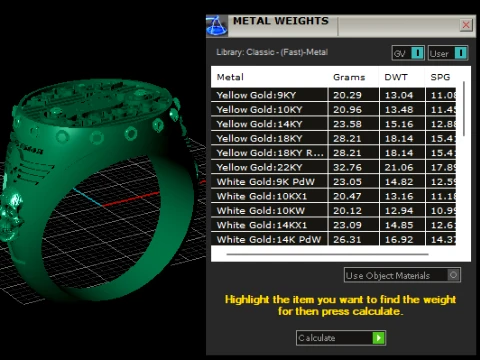Click the Library: Classic-(Fast)-Metal label

(272, 52)
